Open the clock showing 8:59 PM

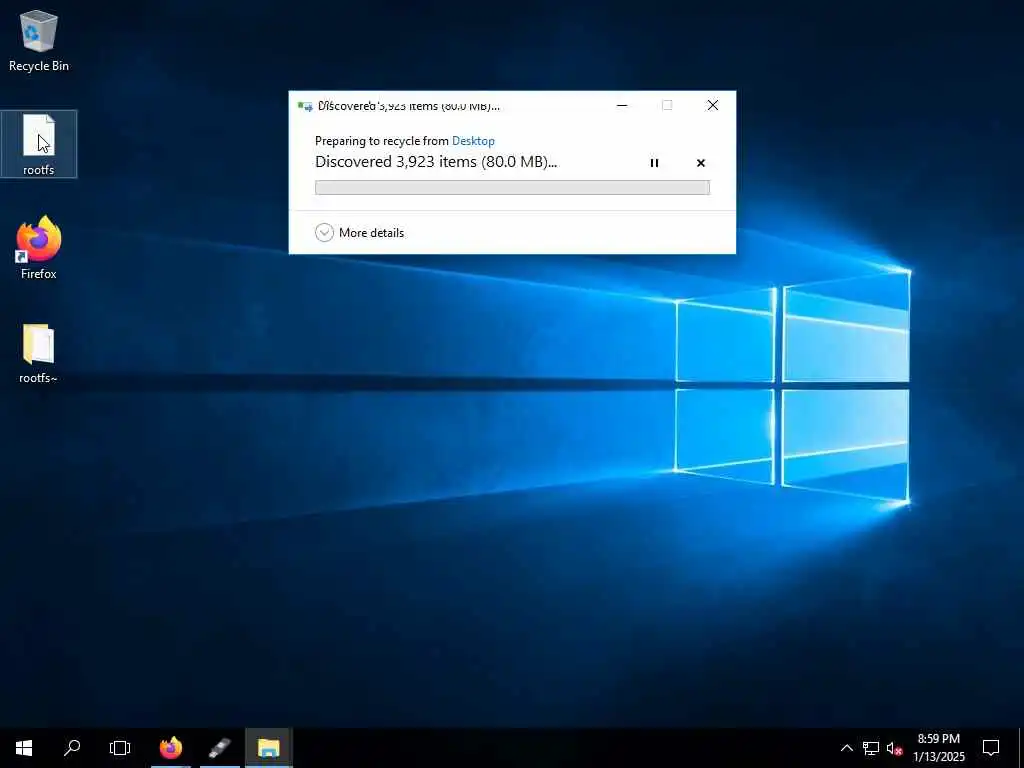(938, 748)
